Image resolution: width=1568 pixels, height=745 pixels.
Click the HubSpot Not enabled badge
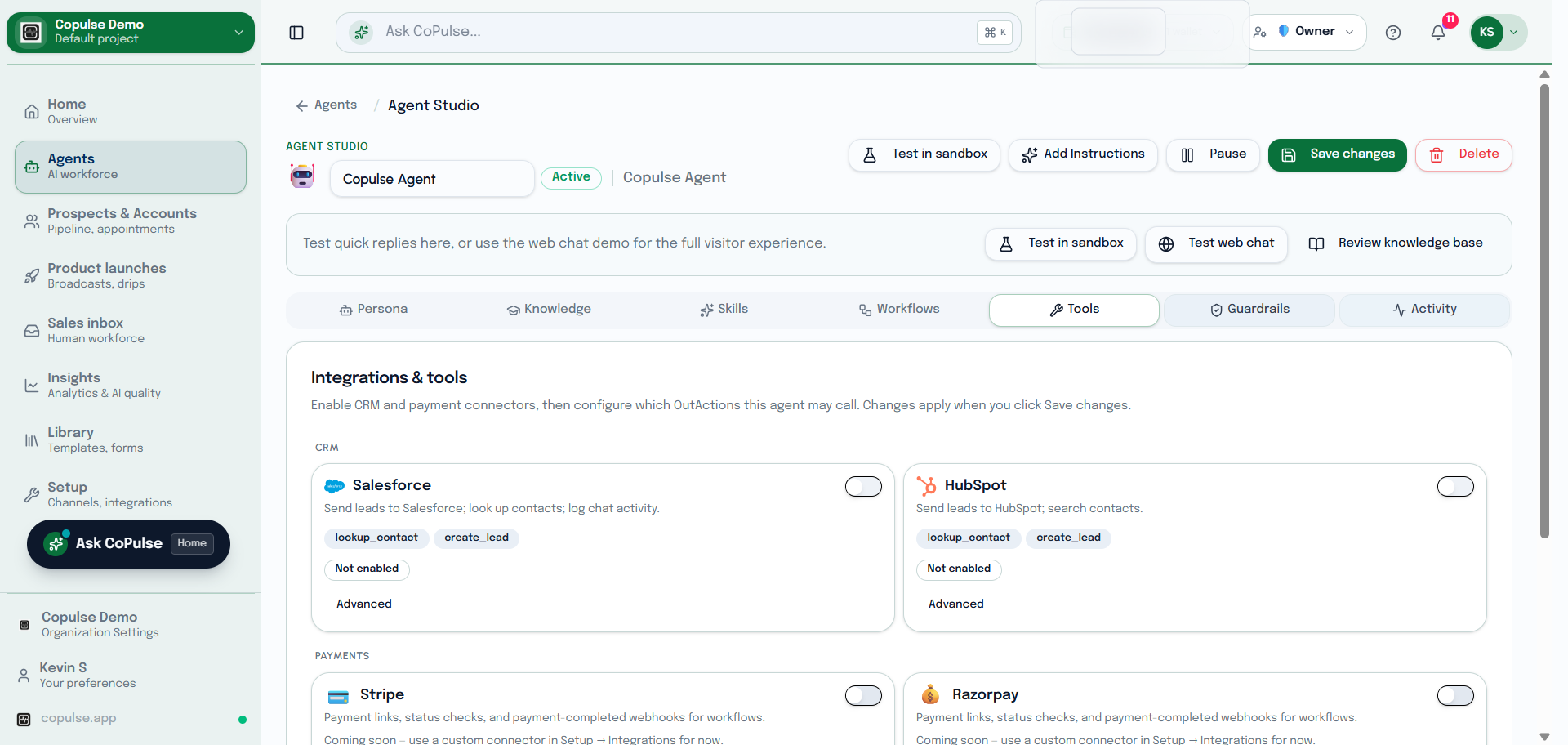click(959, 569)
